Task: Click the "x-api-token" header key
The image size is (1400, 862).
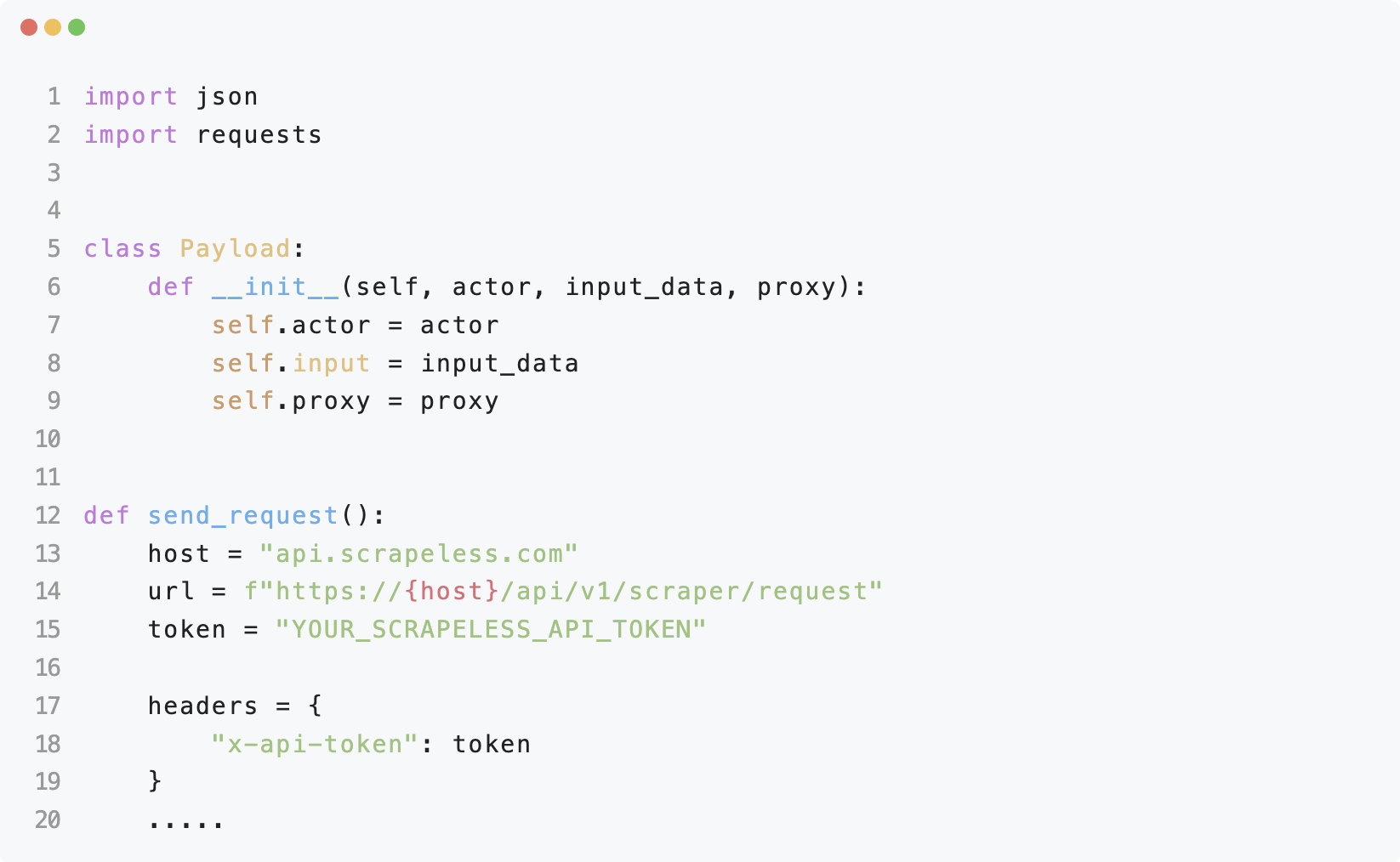Action: pos(315,745)
